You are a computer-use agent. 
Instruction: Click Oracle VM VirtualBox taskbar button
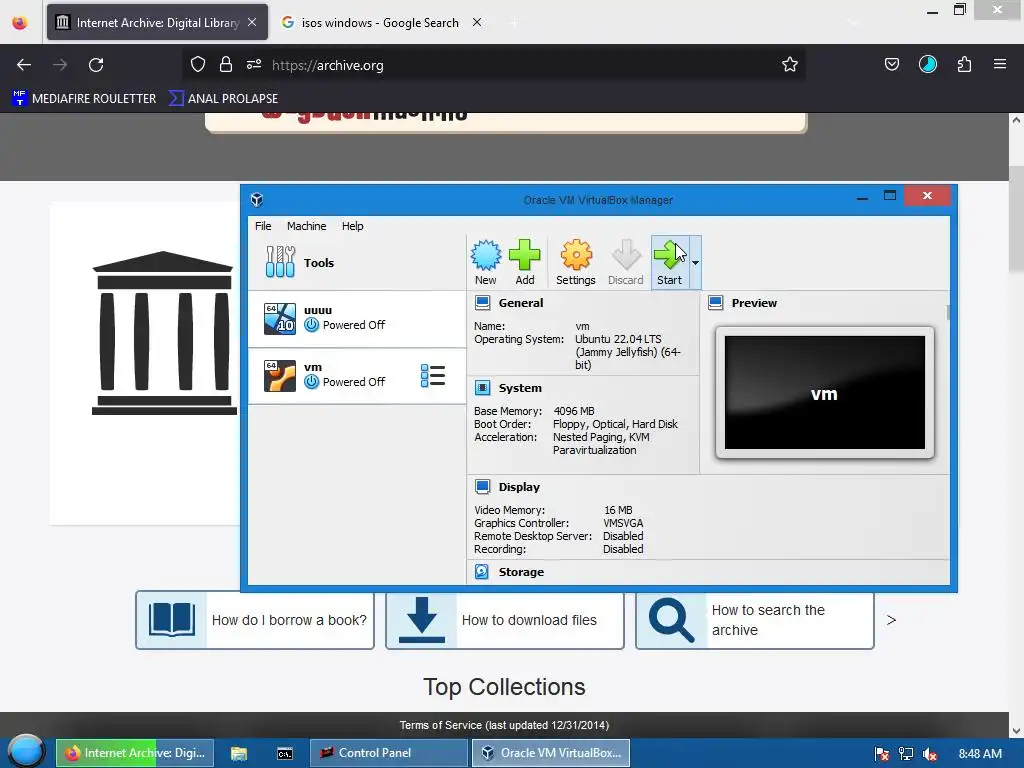pos(551,753)
